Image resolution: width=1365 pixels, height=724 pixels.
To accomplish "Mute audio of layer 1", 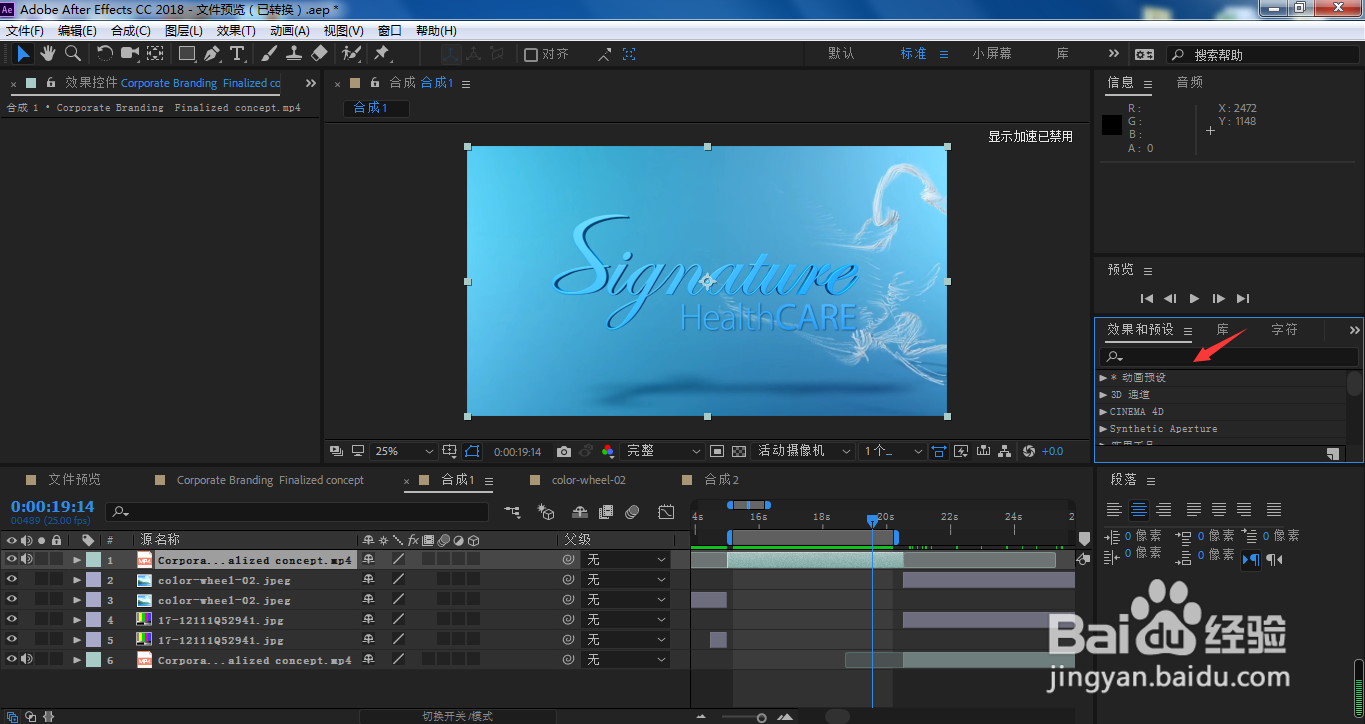I will [27, 560].
